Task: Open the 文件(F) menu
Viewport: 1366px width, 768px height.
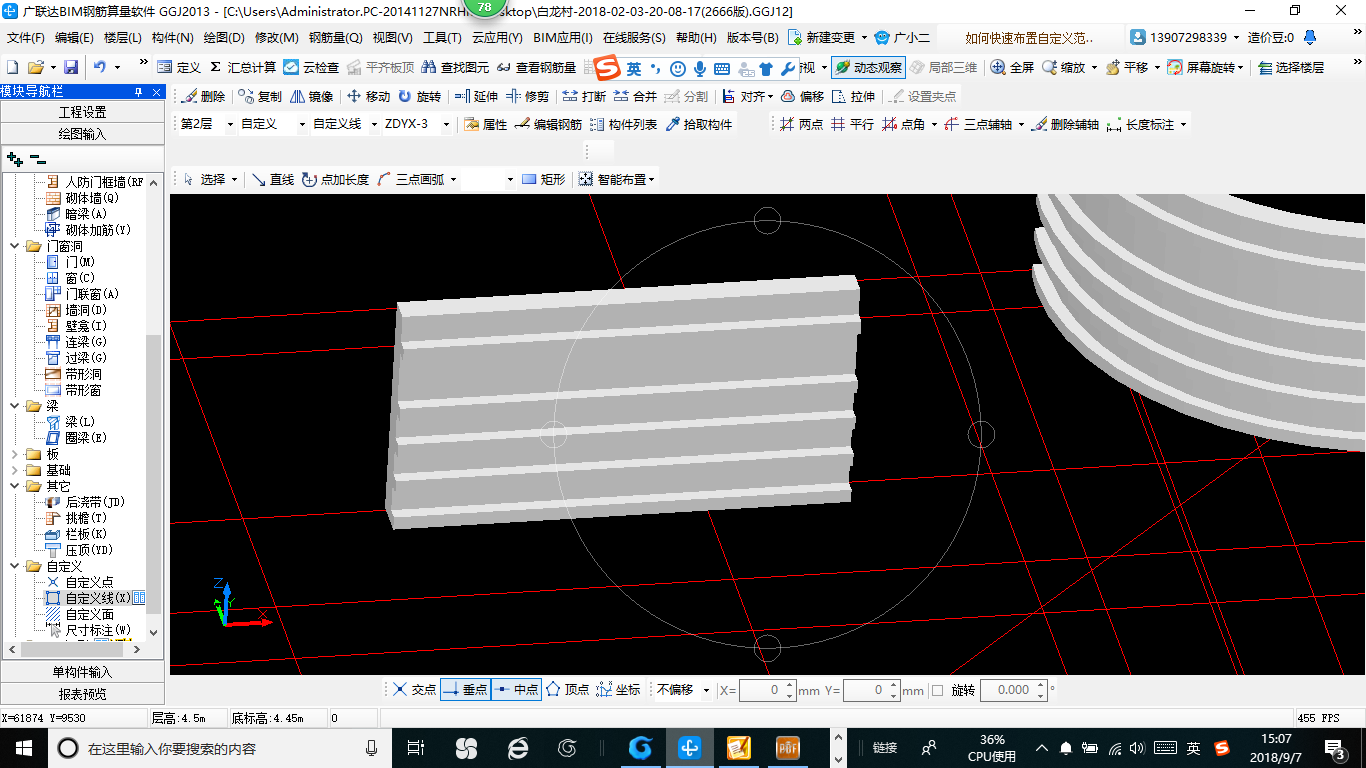Action: [x=26, y=38]
